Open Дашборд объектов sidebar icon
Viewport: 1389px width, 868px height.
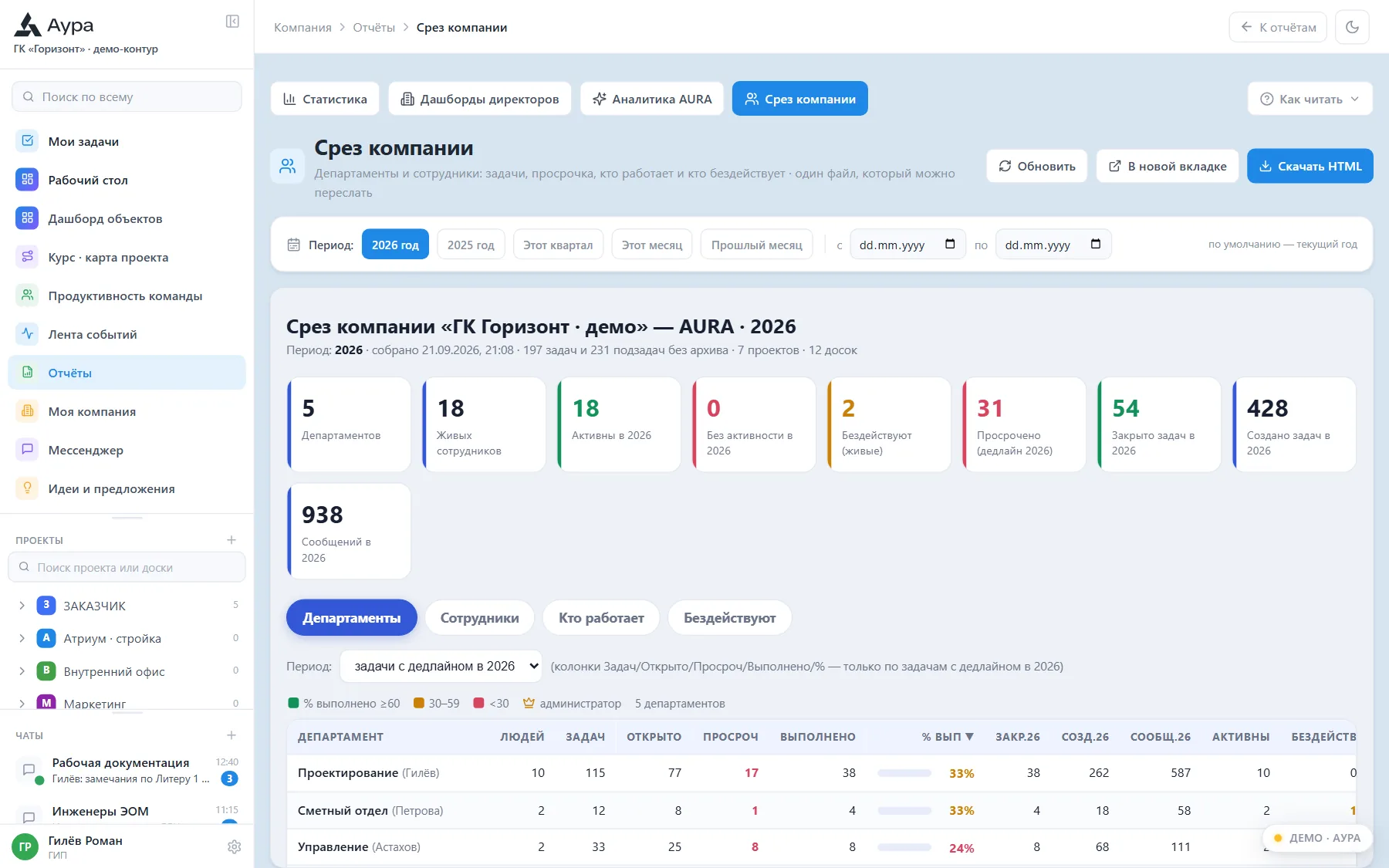28,218
